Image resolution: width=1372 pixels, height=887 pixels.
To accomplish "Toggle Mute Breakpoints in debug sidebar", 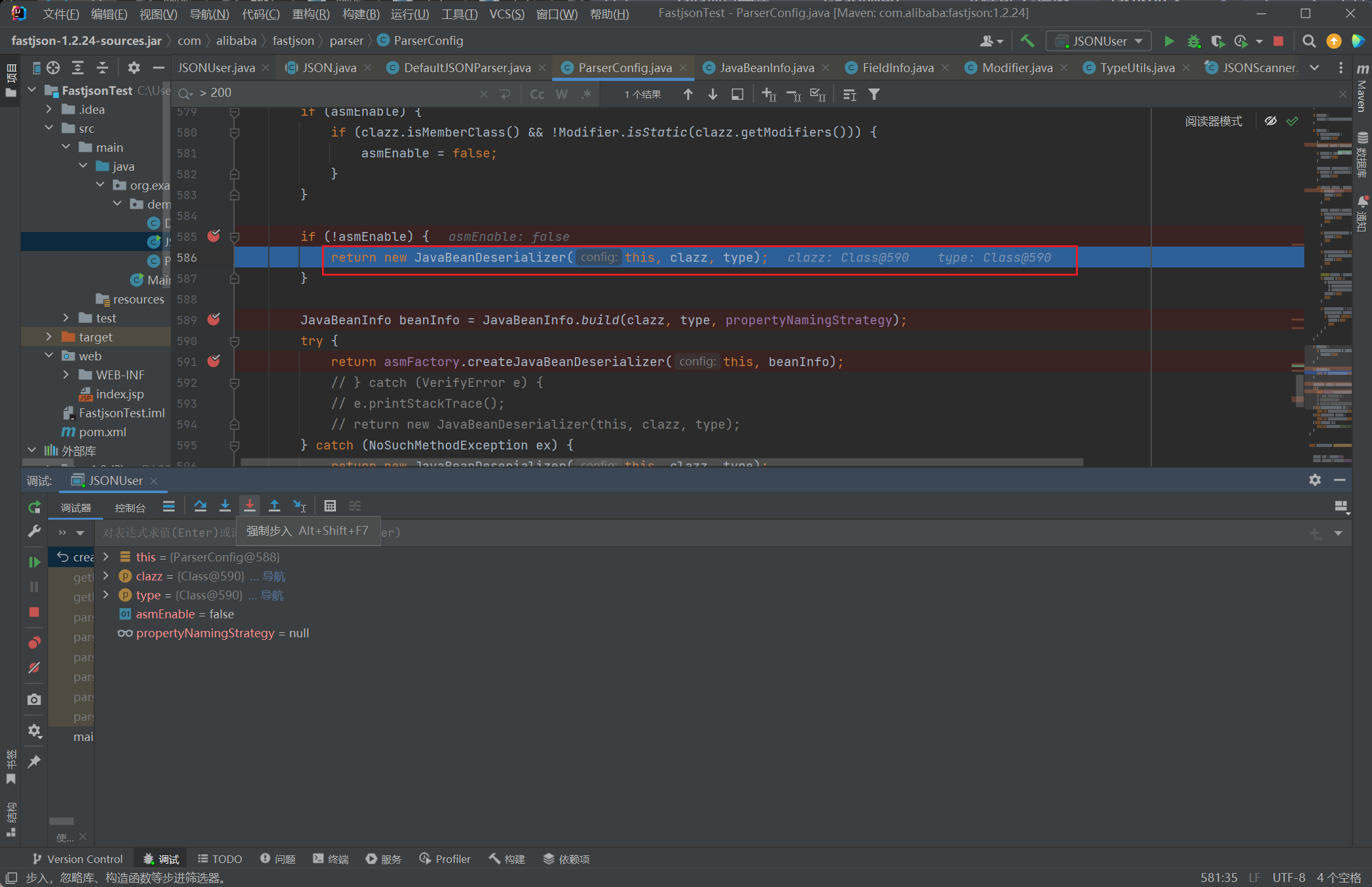I will (34, 668).
